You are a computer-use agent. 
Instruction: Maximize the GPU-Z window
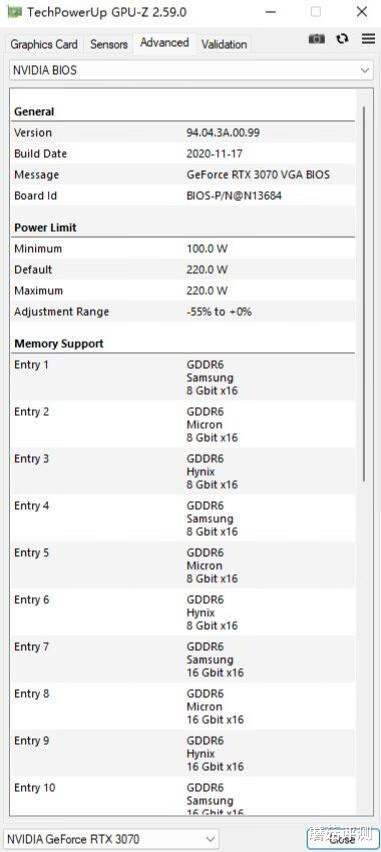(x=316, y=11)
